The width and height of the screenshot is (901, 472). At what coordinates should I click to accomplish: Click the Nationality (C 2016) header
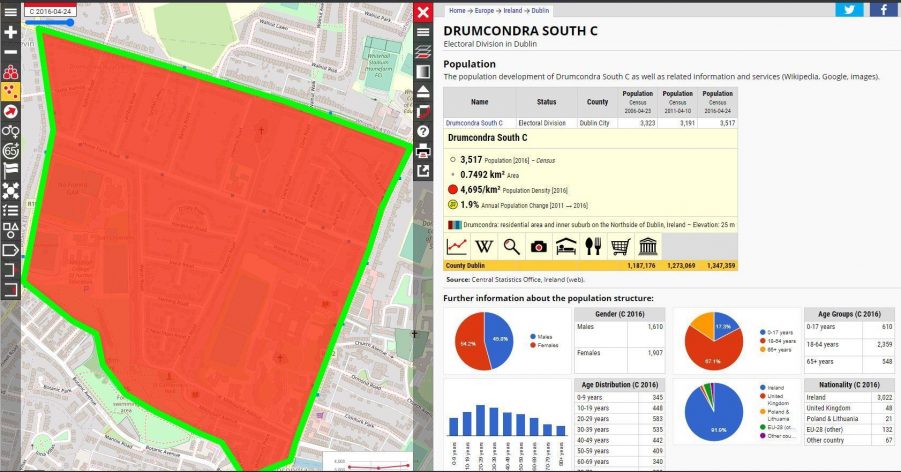[849, 385]
